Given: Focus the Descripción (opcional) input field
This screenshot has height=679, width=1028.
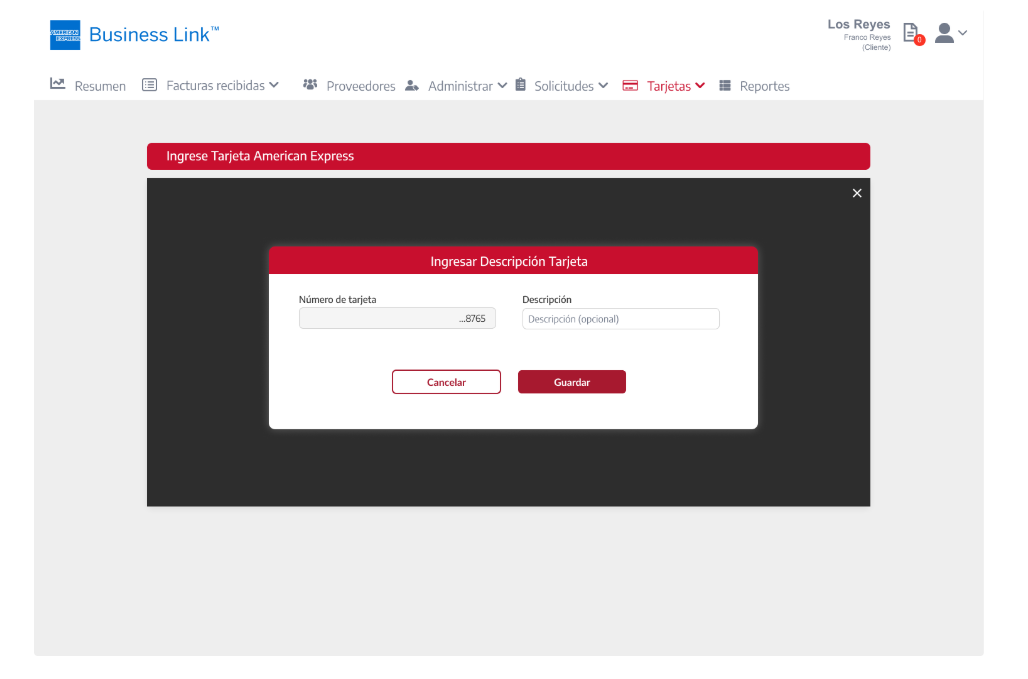Looking at the screenshot, I should point(620,319).
